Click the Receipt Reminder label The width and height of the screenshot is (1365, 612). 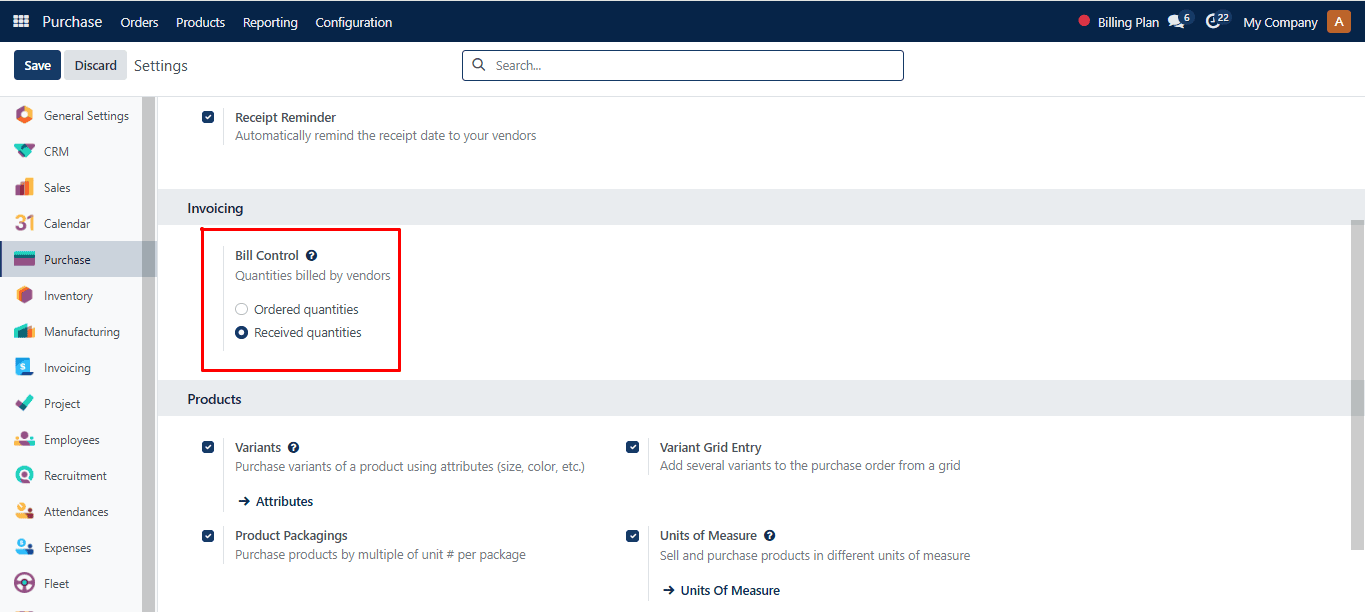[x=285, y=117]
